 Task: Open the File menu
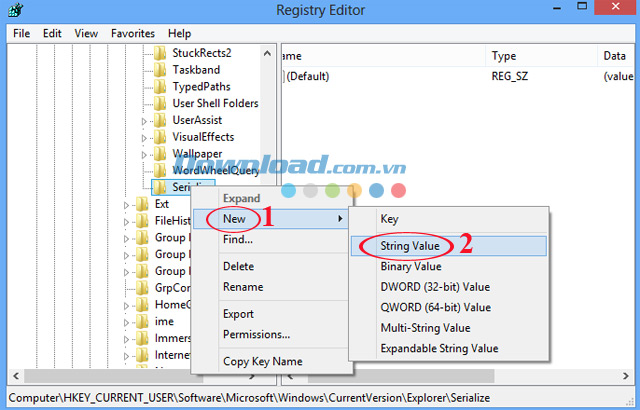(x=21, y=33)
